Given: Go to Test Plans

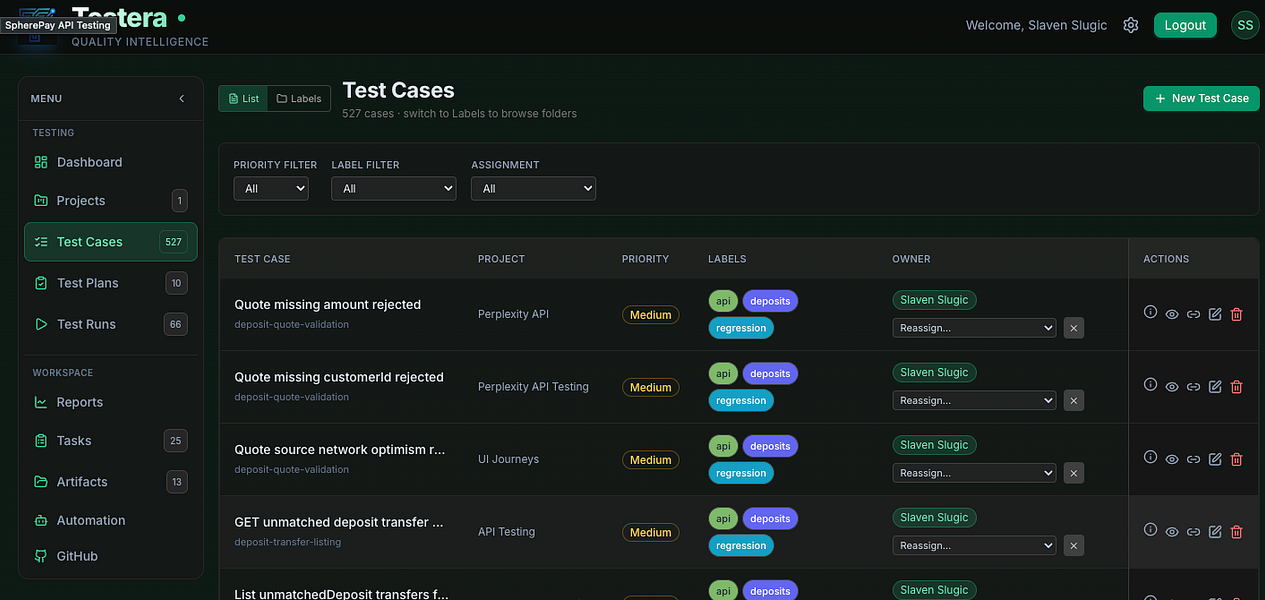Looking at the screenshot, I should 110,283.
